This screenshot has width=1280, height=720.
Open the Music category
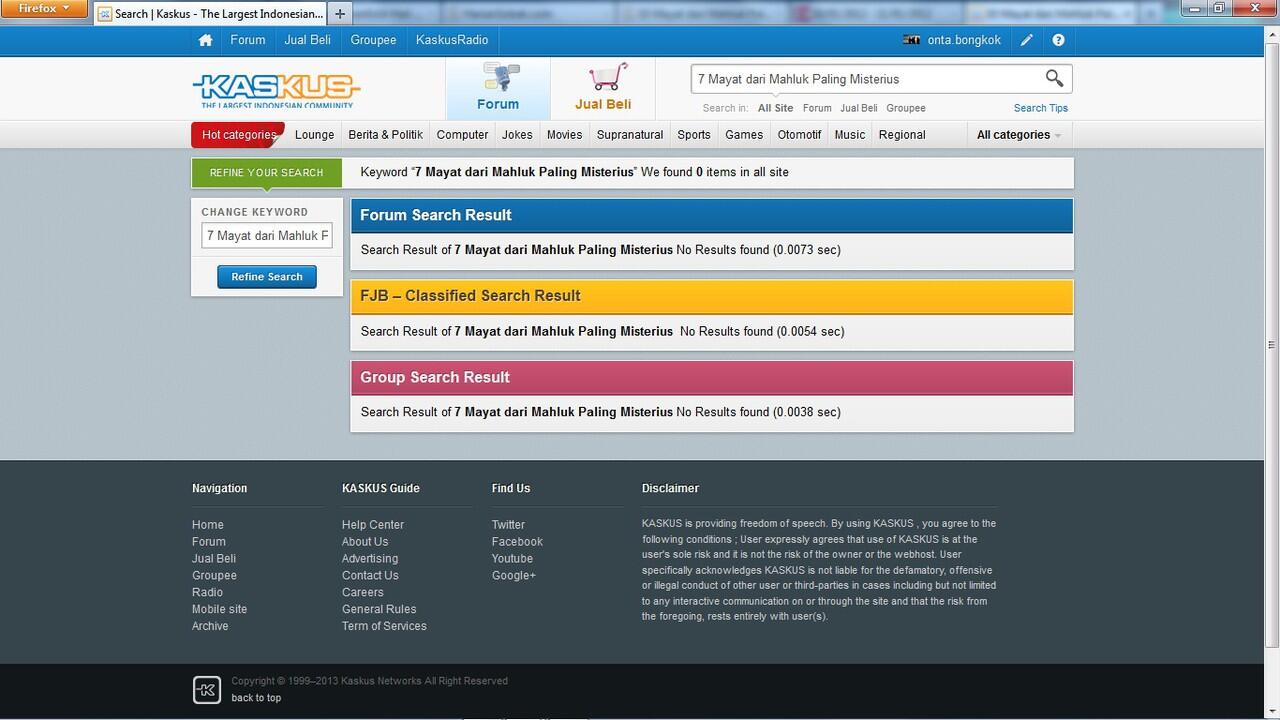(850, 135)
